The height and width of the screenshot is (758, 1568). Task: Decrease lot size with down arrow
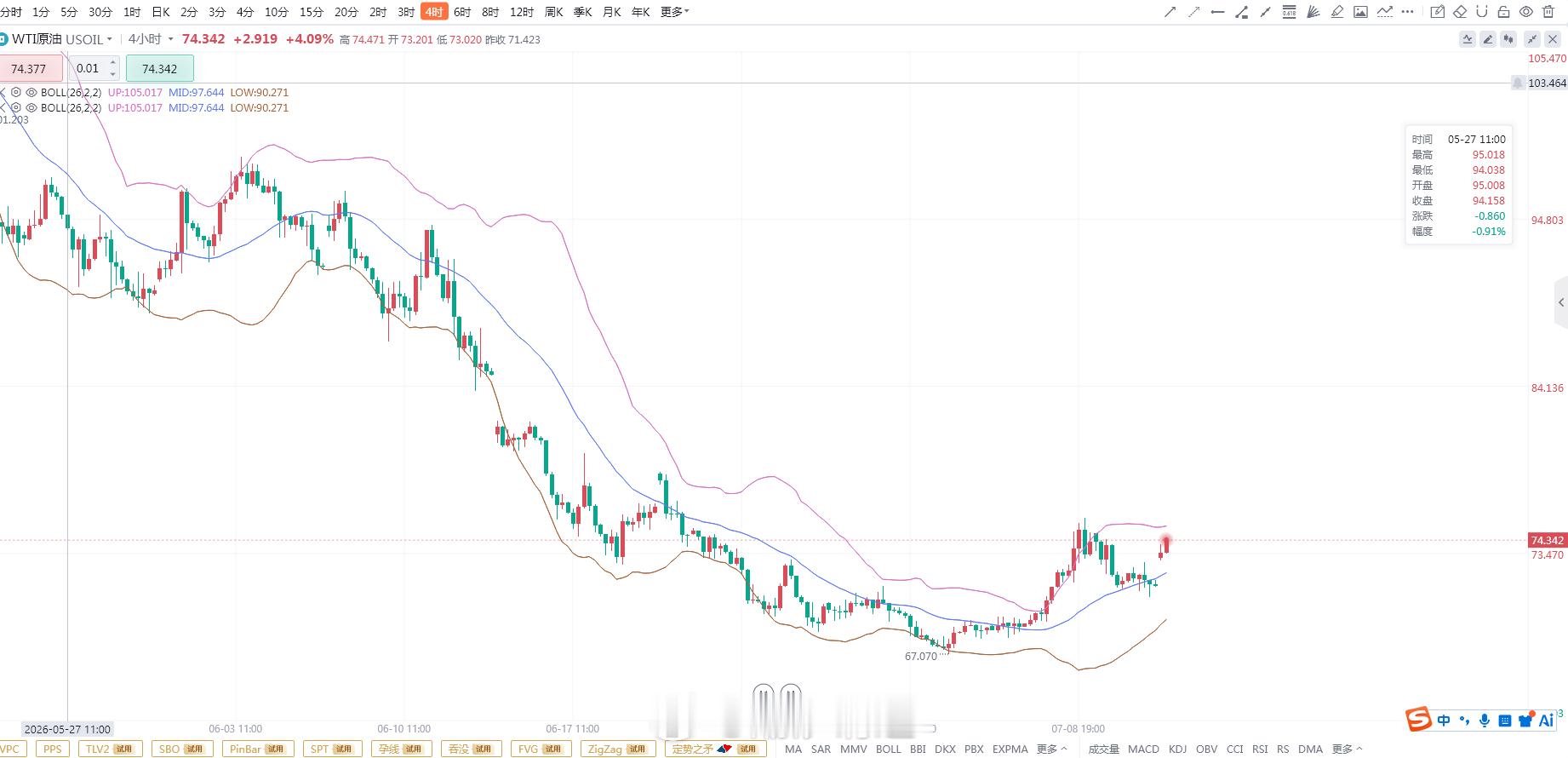coord(113,74)
